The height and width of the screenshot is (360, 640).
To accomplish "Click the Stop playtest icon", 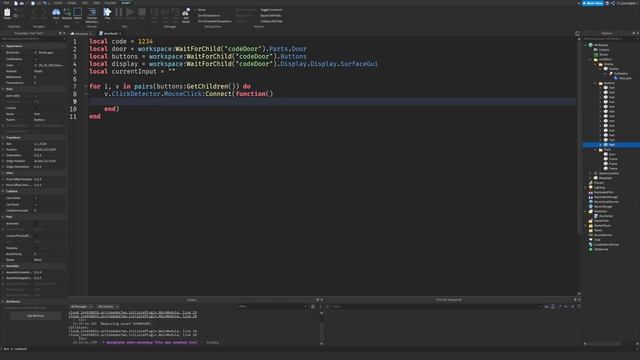I will pos(142,13).
